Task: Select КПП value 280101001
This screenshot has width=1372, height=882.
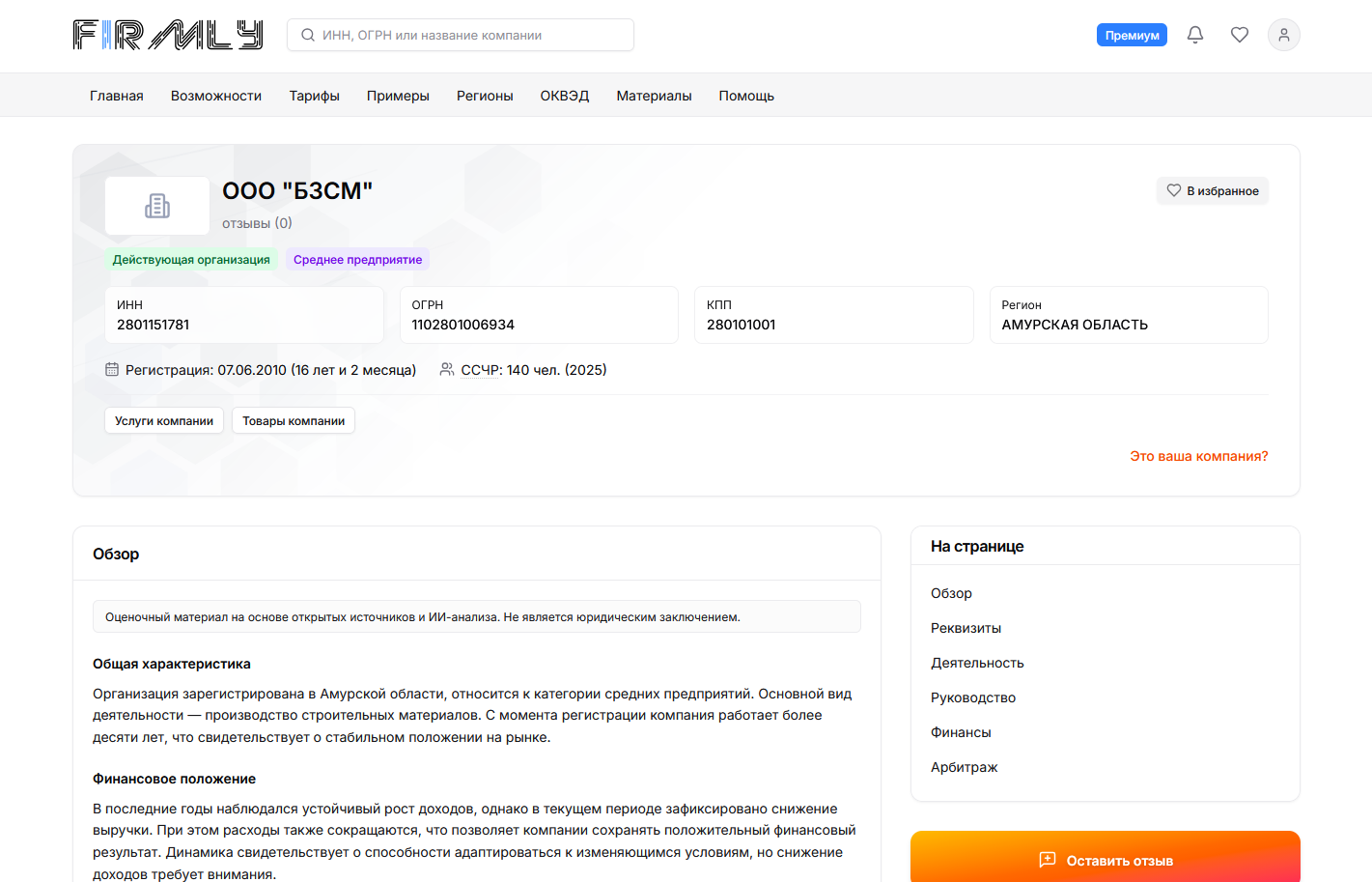Action: coord(742,325)
